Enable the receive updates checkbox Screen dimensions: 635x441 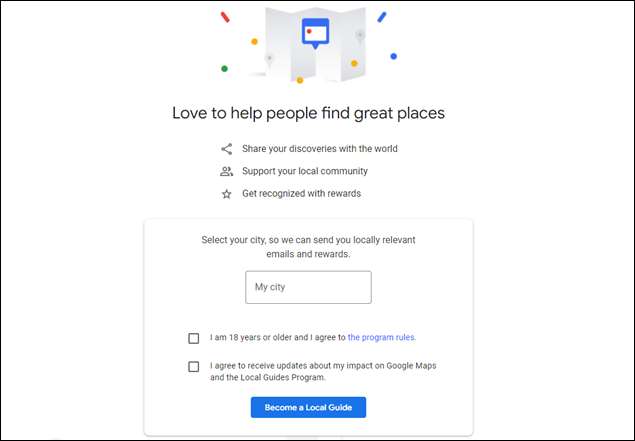(x=194, y=366)
